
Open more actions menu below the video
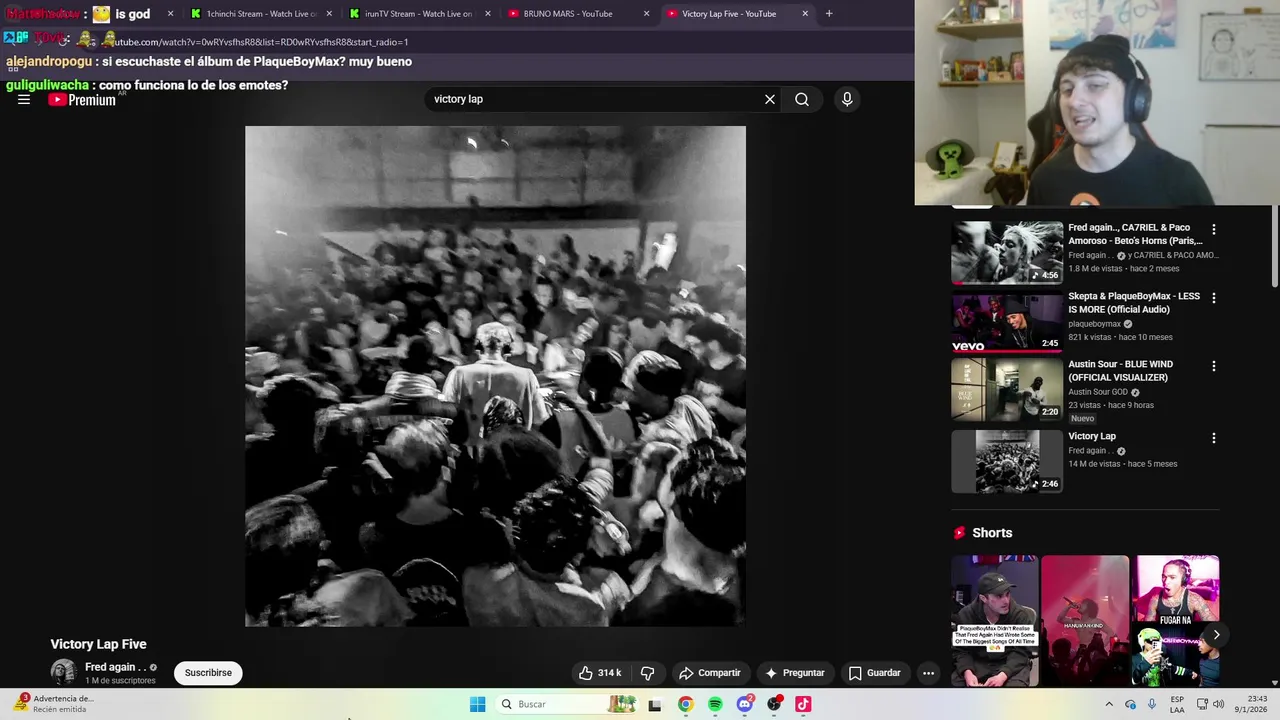pos(928,673)
